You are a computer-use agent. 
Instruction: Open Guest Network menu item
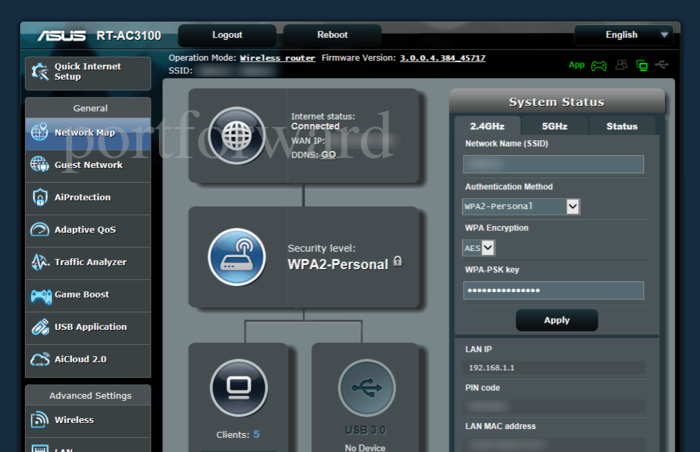coord(88,165)
